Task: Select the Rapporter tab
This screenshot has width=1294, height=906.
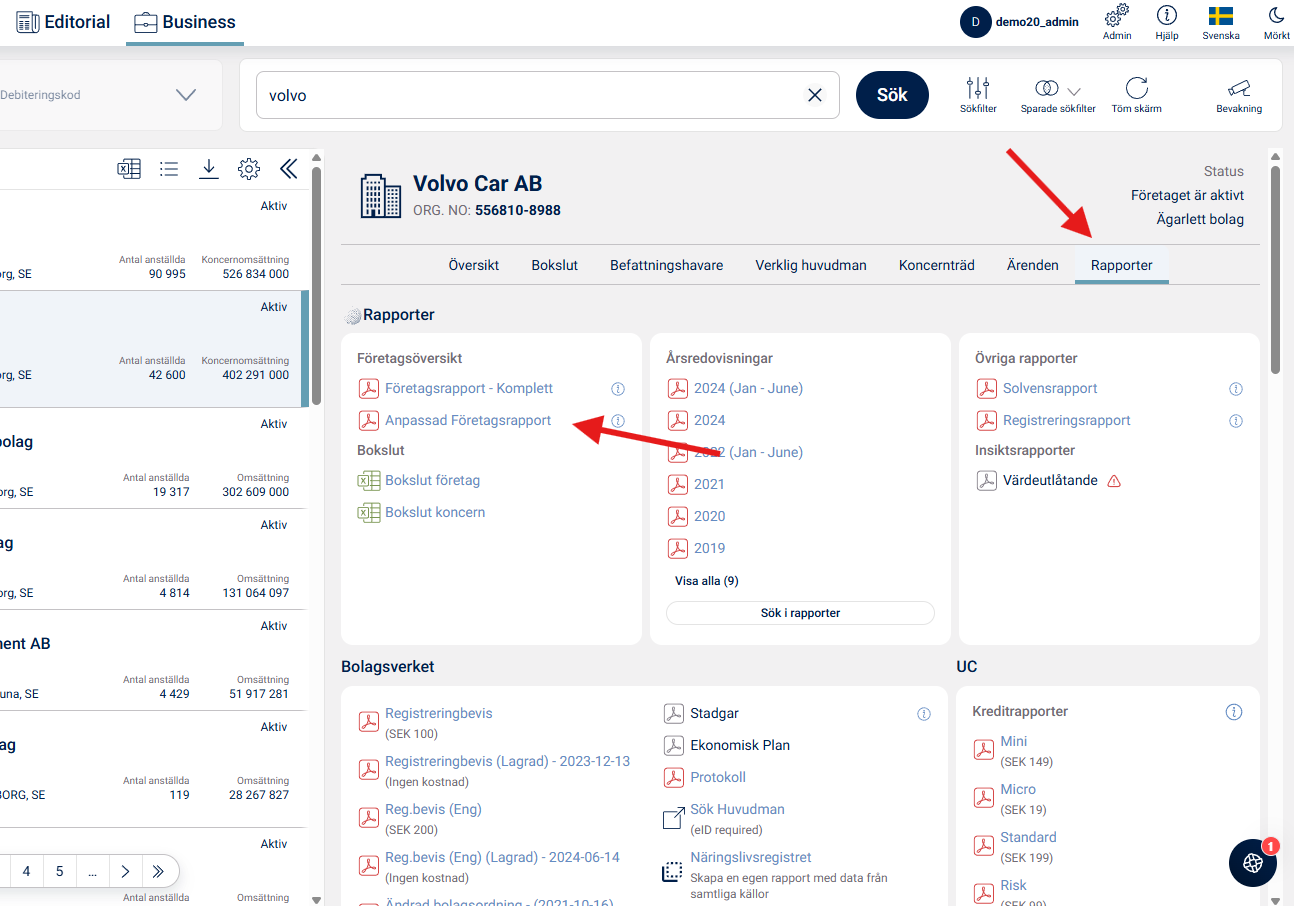Action: [1122, 265]
